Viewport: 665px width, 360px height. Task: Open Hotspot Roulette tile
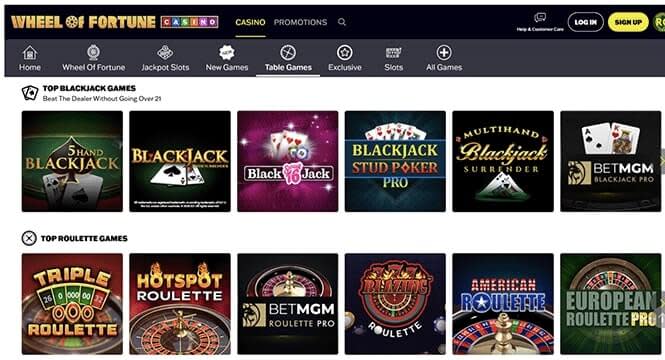pyautogui.click(x=180, y=304)
